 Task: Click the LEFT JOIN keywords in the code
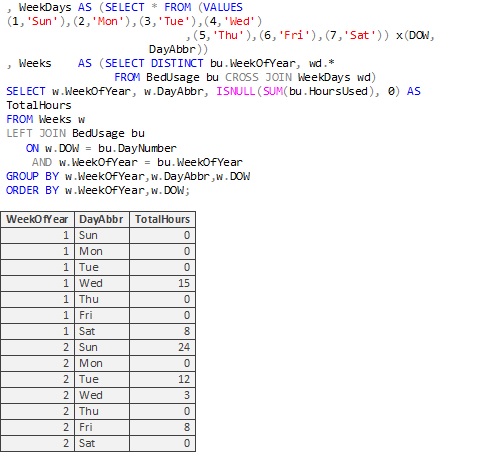click(x=36, y=133)
